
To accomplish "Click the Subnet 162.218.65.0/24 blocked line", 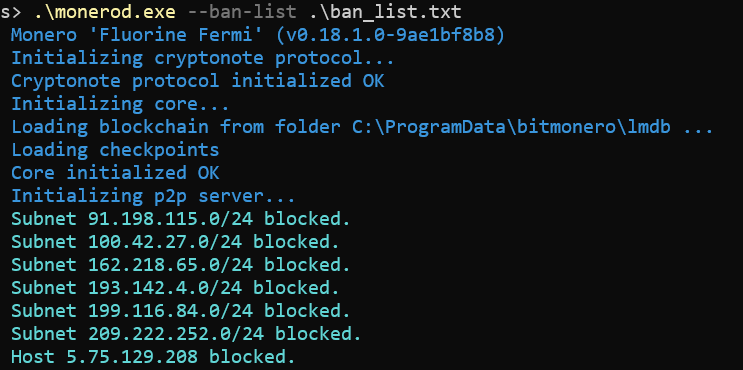I will 181,265.
